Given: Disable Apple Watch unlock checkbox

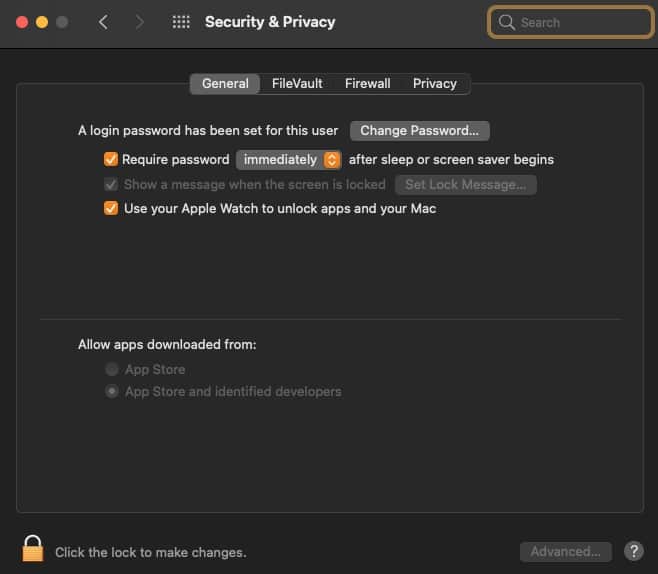Looking at the screenshot, I should [111, 208].
